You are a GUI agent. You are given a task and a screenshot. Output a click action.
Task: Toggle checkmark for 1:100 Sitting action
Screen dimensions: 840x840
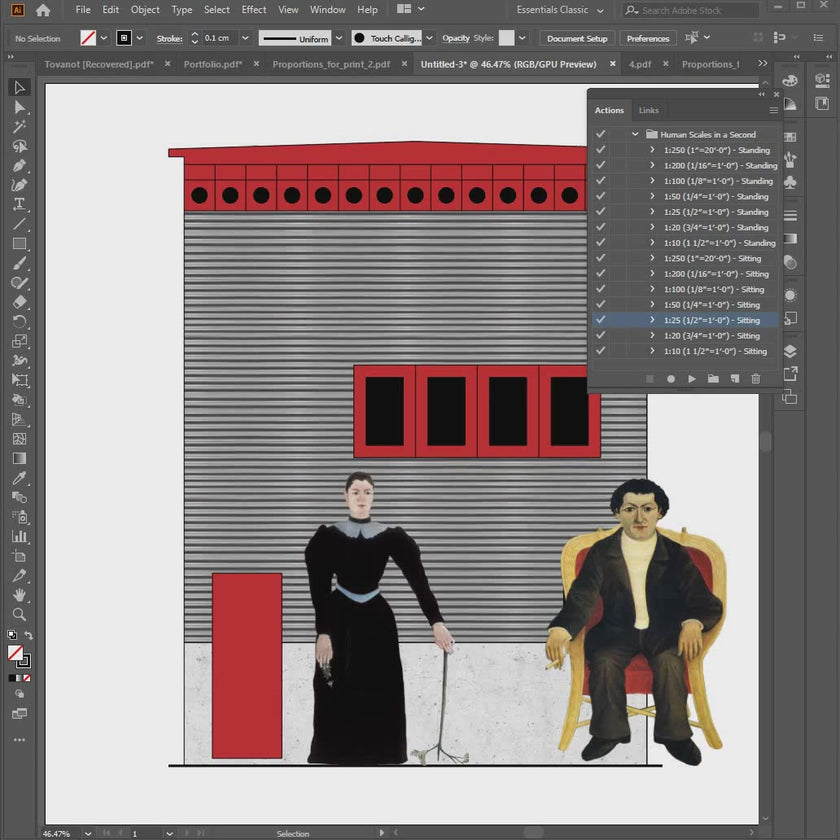(x=601, y=289)
